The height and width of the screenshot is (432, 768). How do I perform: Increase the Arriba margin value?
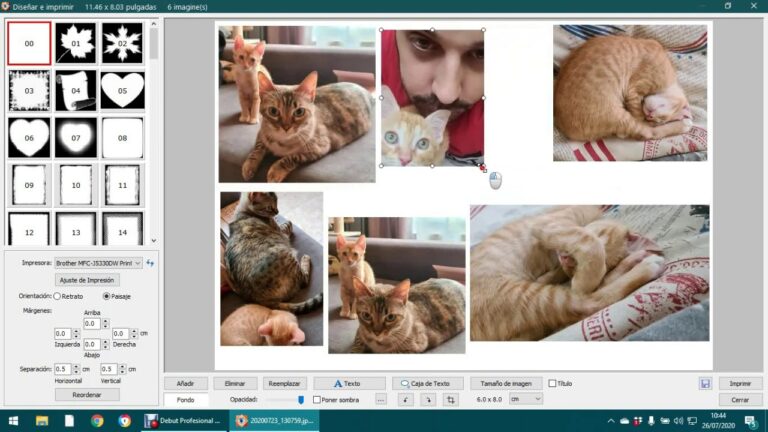click(x=105, y=321)
